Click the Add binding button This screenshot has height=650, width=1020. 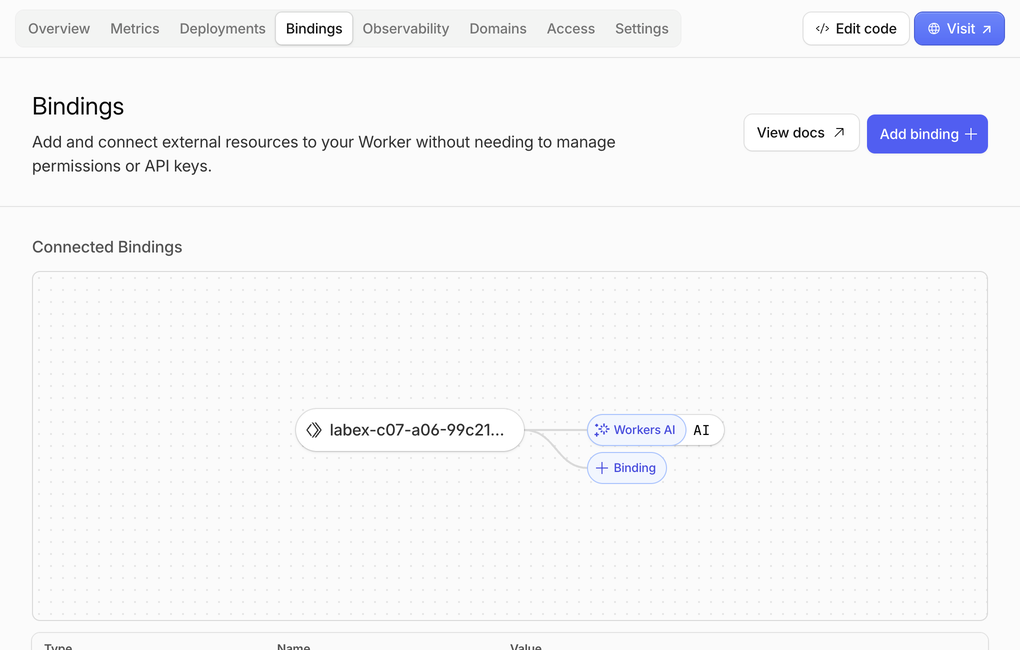928,134
